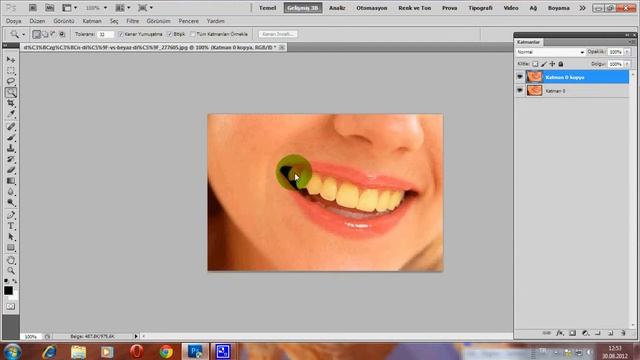Select the Clone Stamp tool
640x360 pixels.
11,148
